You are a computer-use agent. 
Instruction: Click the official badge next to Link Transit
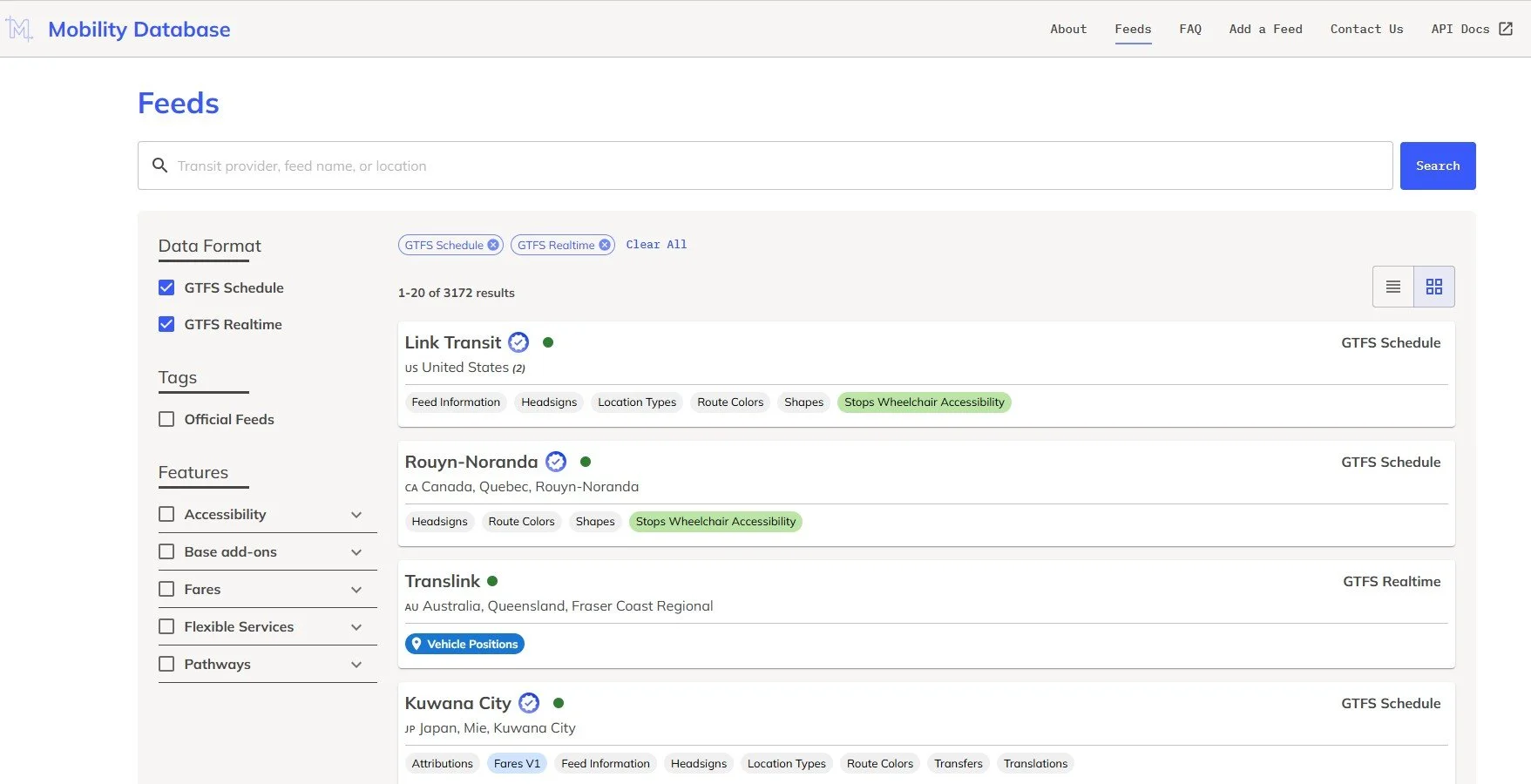click(518, 342)
